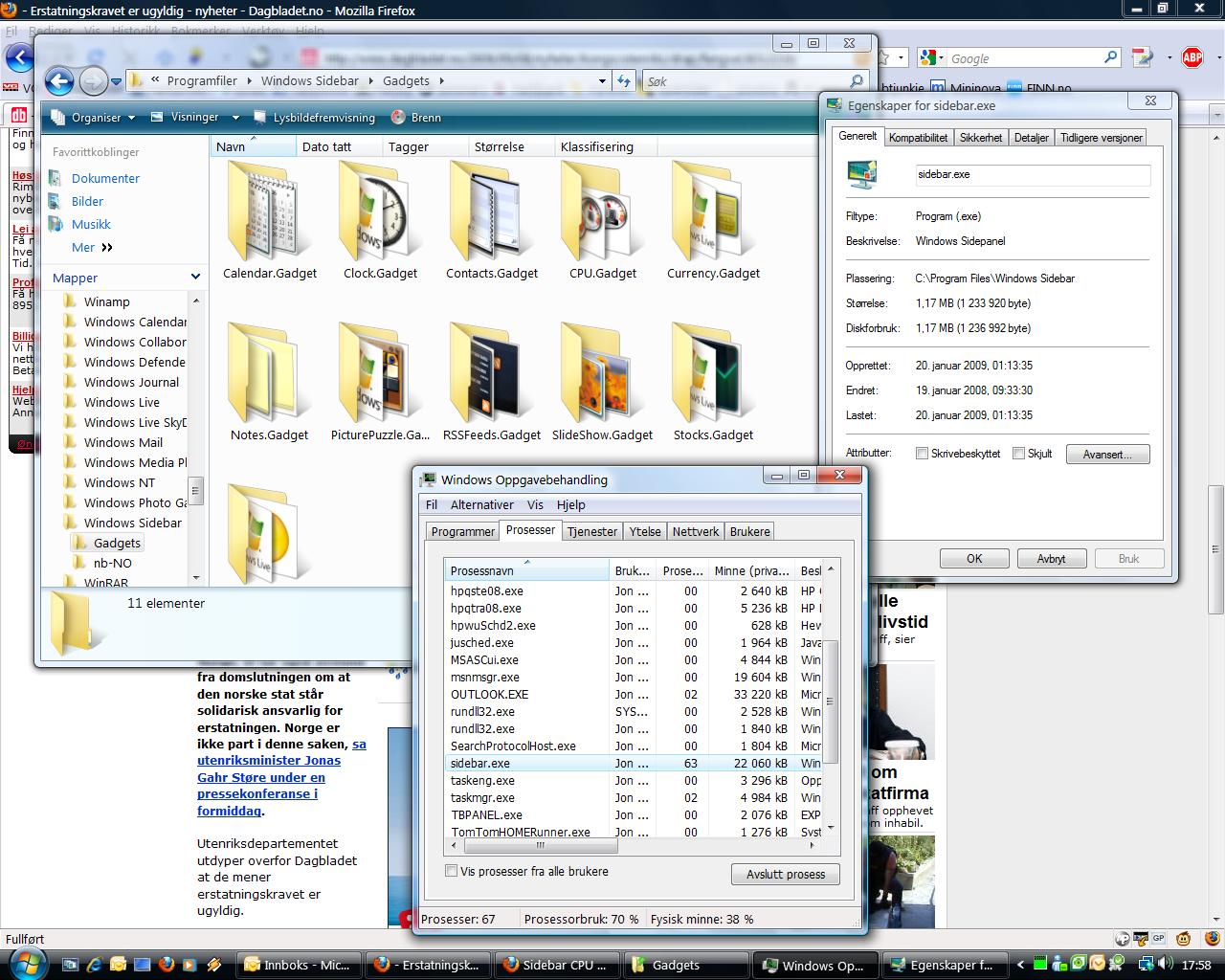Open Kompatibilitet tab in properties
Image resolution: width=1225 pixels, height=980 pixels.
pos(918,138)
